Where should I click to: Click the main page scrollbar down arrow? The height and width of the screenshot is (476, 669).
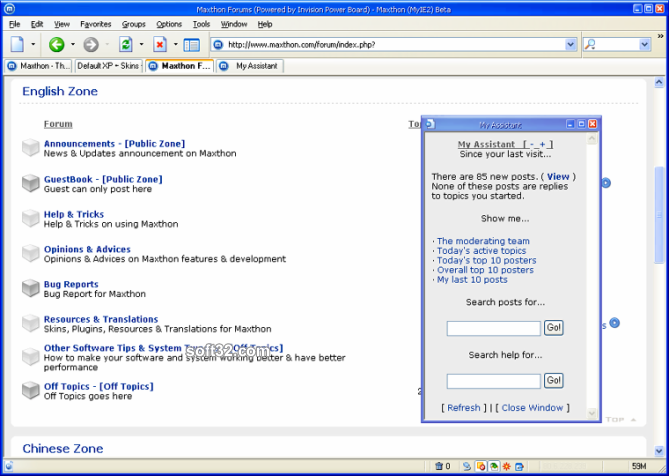tap(659, 450)
